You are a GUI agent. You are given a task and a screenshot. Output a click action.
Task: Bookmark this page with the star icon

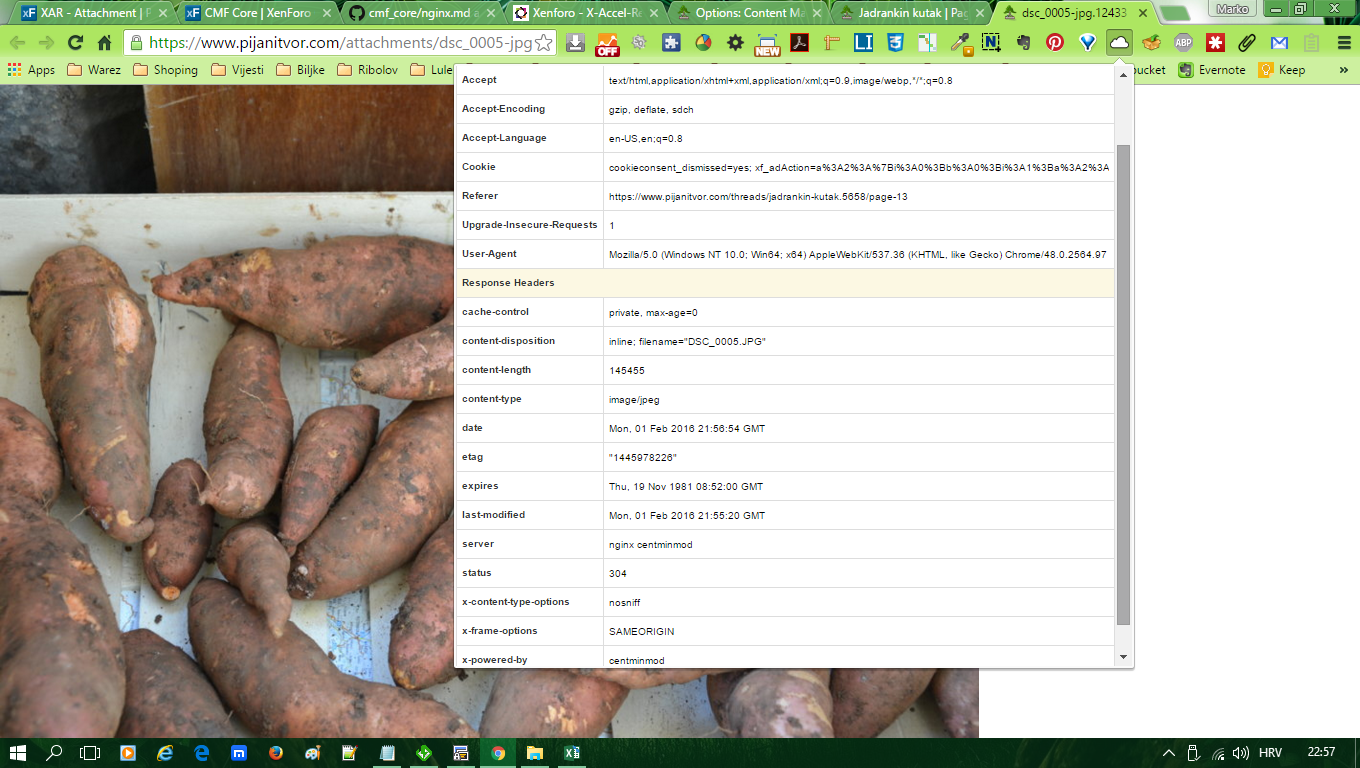click(x=544, y=43)
